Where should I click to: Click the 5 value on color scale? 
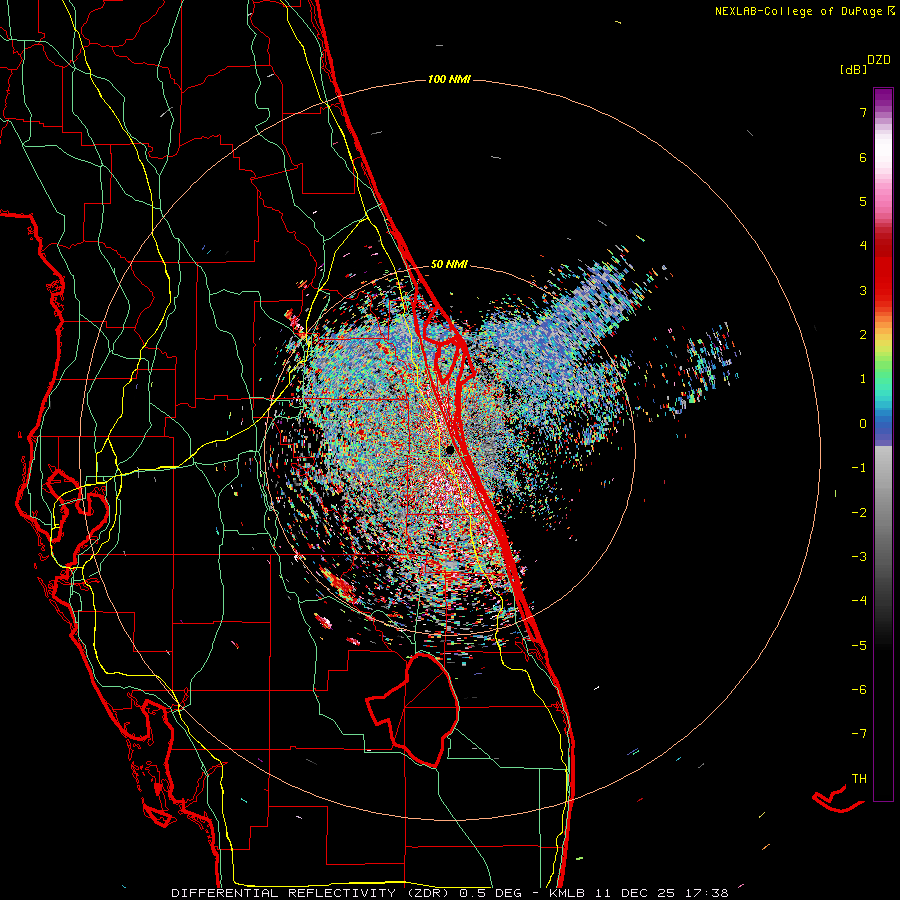pos(863,201)
